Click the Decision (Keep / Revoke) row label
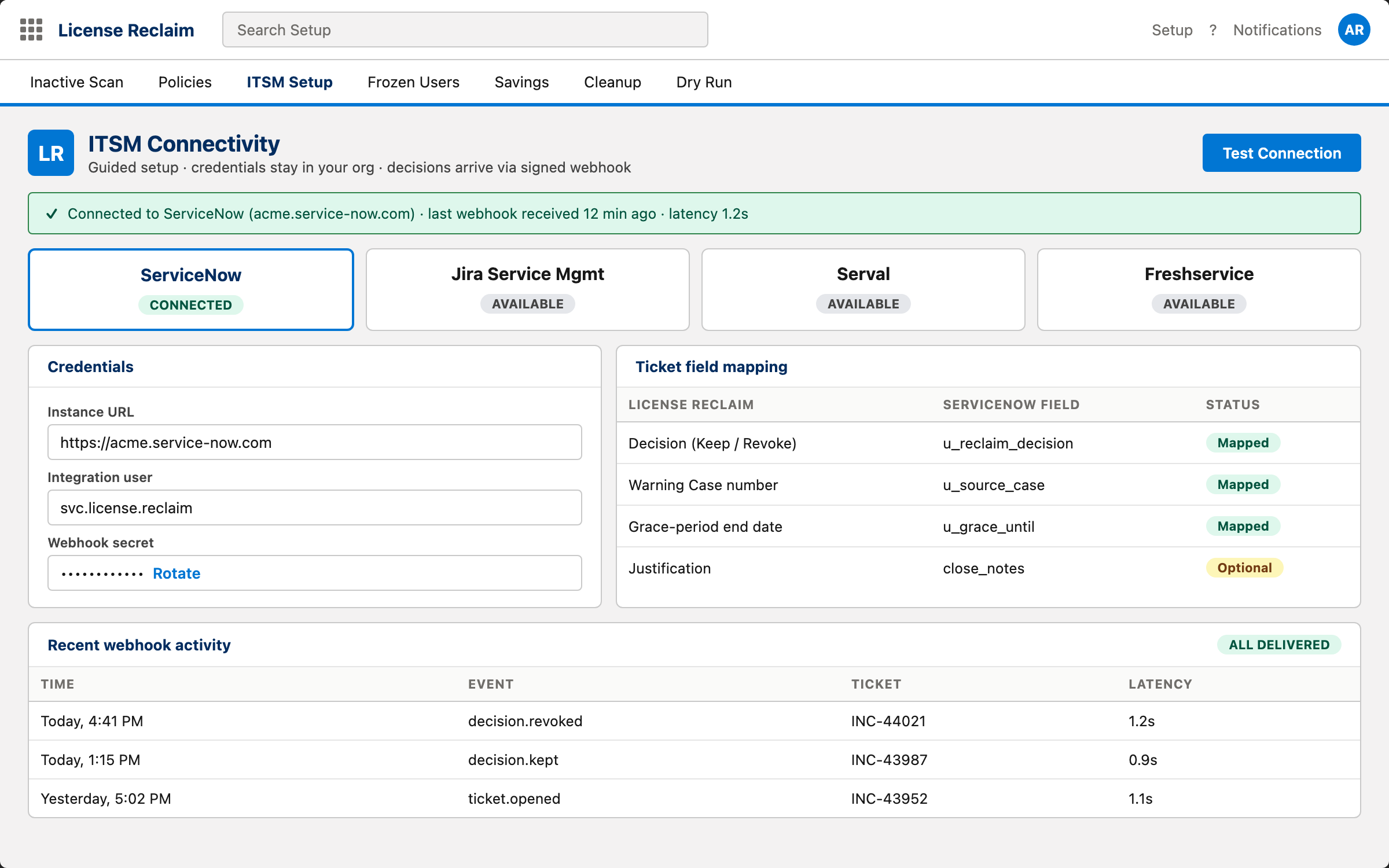The height and width of the screenshot is (868, 1389). point(712,443)
